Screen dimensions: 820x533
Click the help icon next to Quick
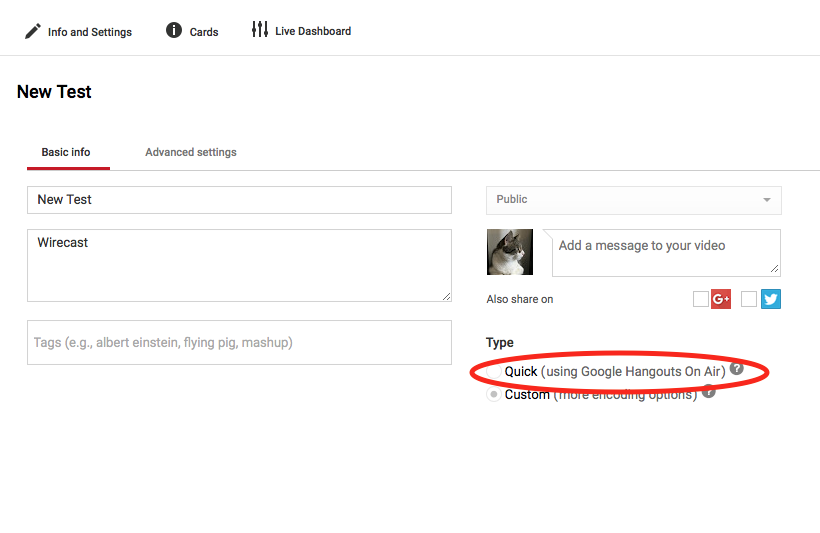(x=737, y=369)
